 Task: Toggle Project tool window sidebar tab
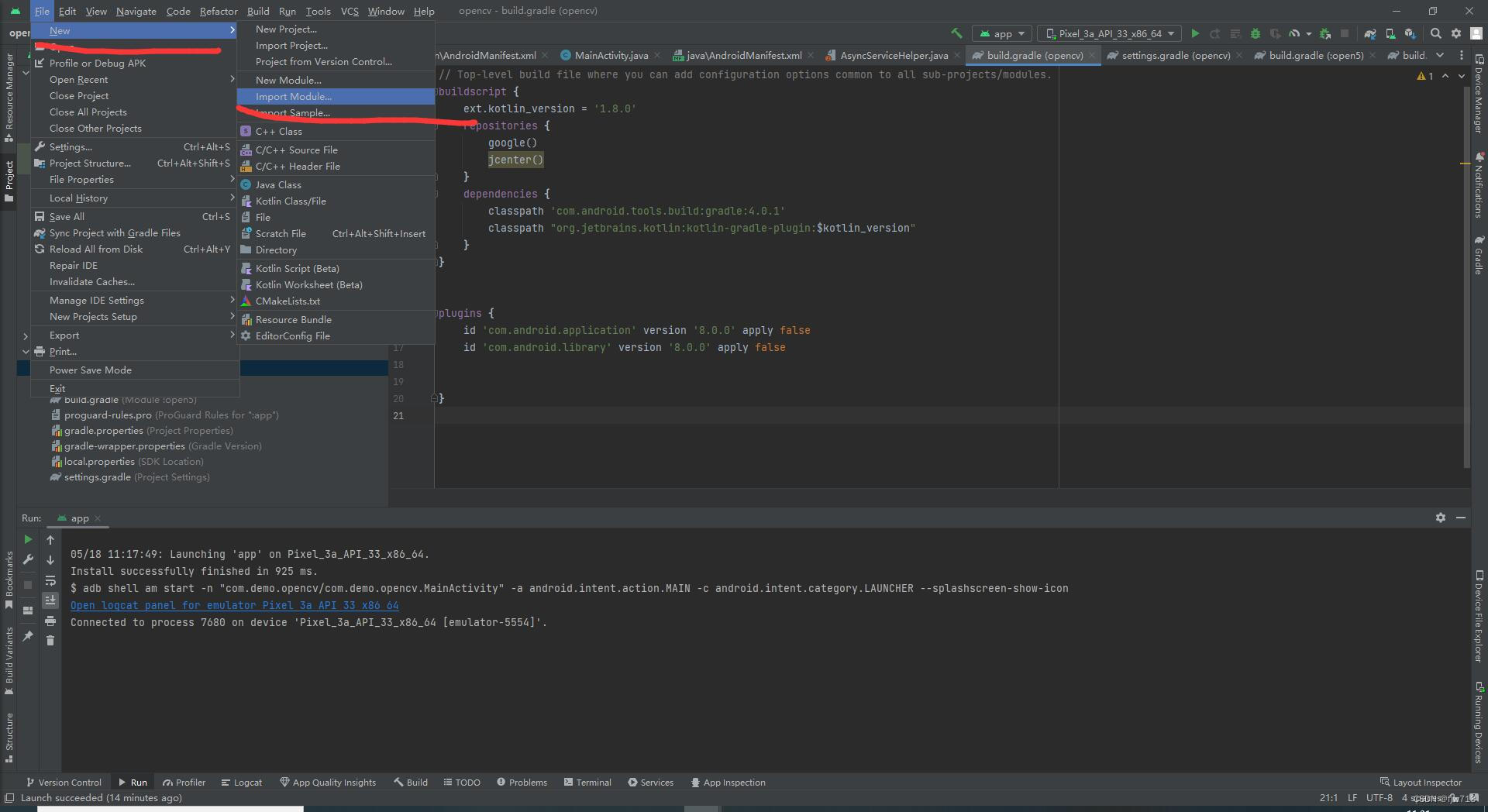(9, 181)
